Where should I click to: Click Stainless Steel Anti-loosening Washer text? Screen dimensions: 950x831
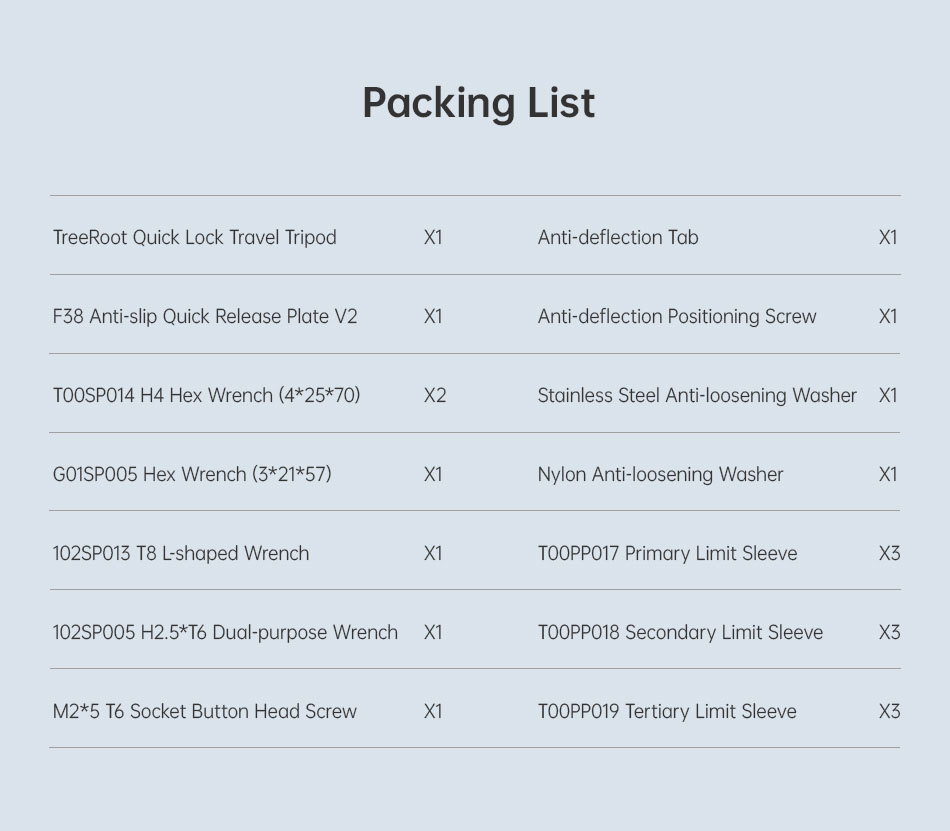coord(697,396)
